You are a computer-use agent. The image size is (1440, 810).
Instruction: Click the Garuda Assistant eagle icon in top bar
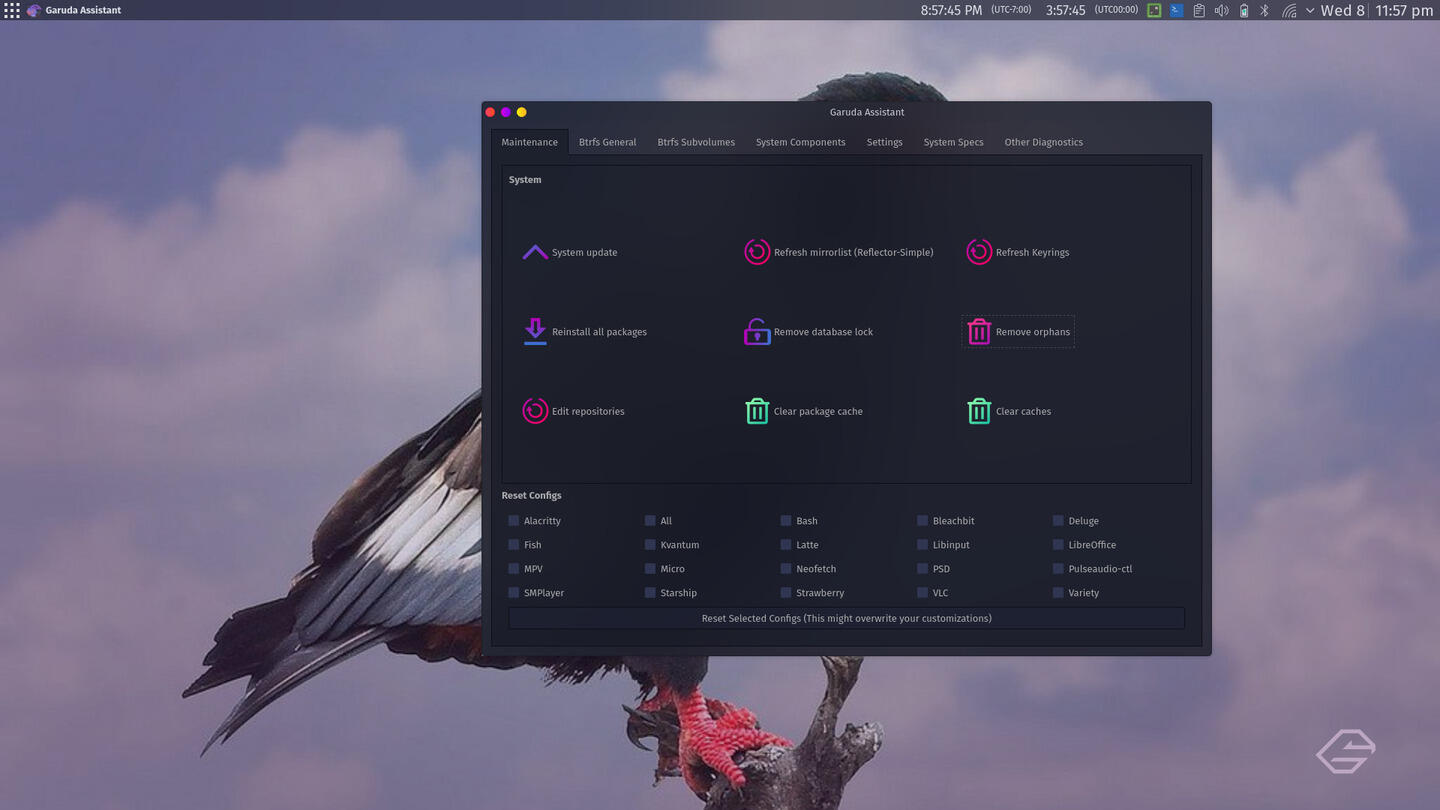point(34,10)
